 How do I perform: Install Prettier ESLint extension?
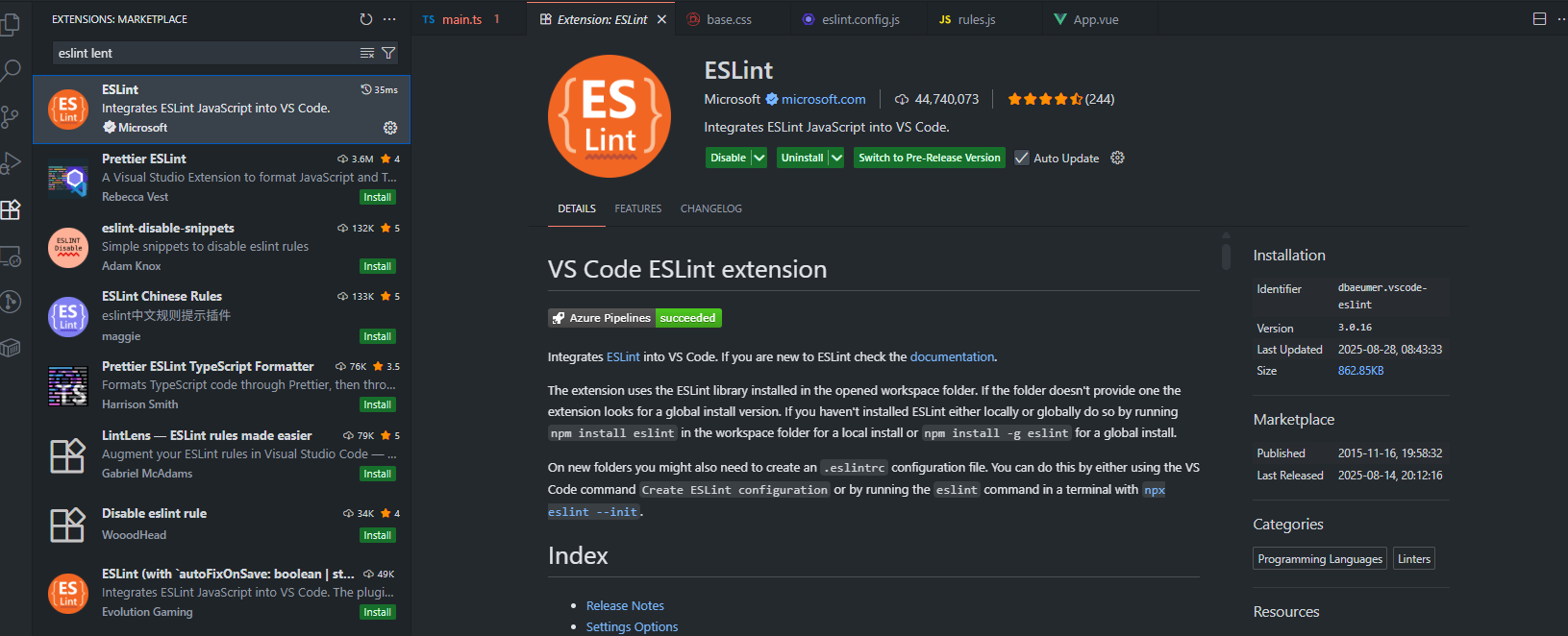coord(377,197)
